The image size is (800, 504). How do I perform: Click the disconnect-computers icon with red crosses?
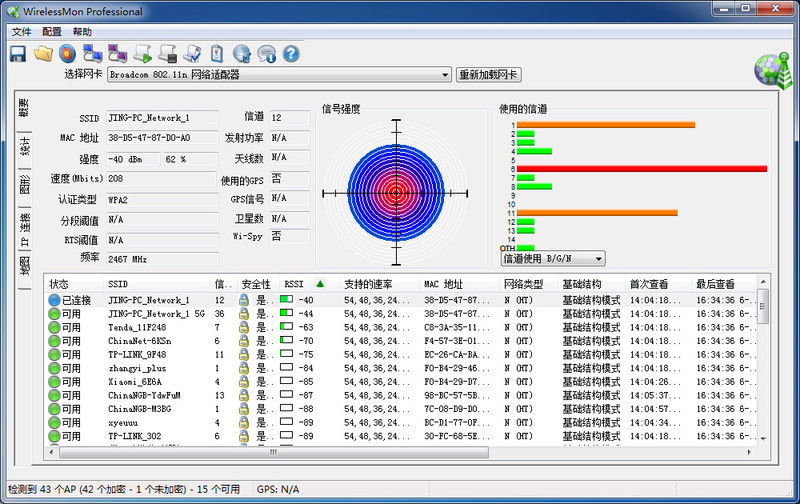point(117,54)
